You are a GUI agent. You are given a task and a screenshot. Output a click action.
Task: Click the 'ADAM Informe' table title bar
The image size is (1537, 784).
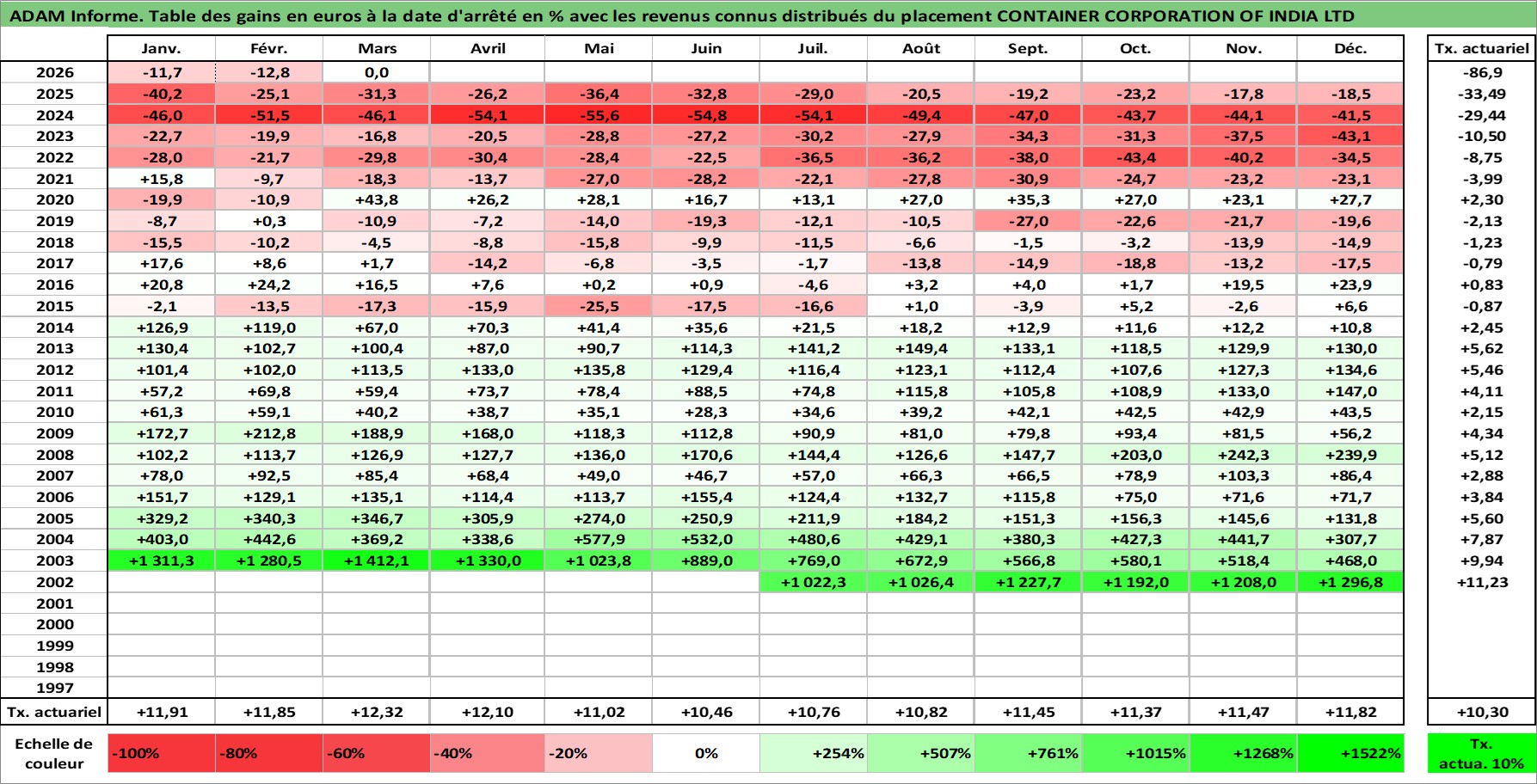coord(768,15)
